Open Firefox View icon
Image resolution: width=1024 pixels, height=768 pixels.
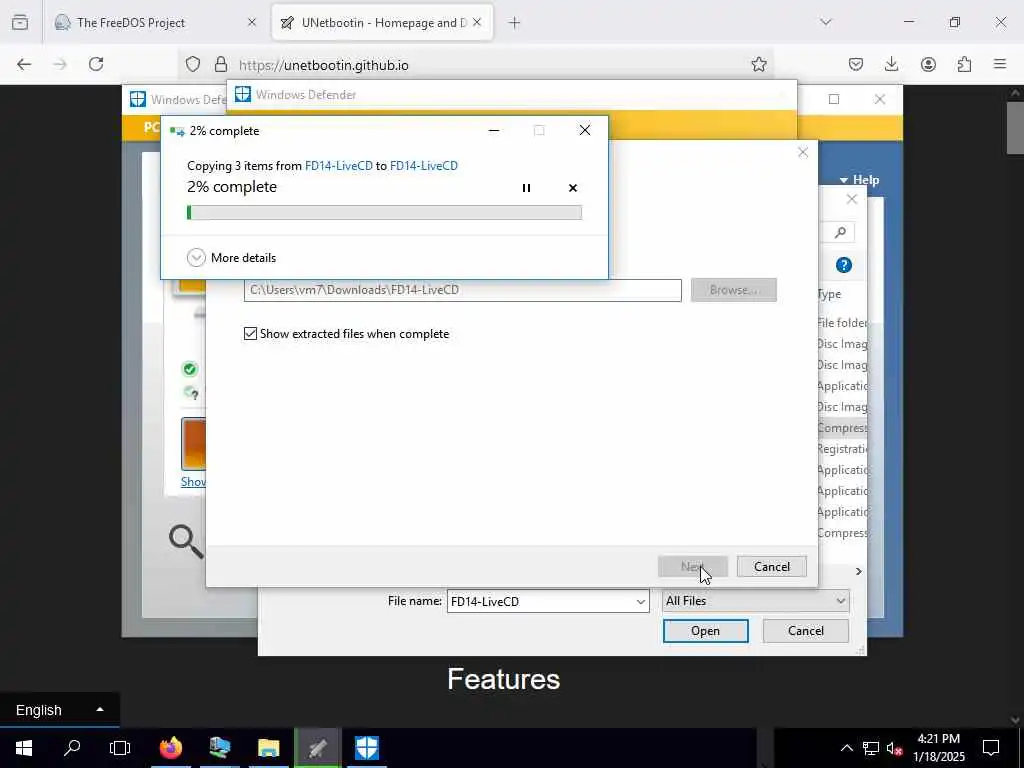pos(20,23)
